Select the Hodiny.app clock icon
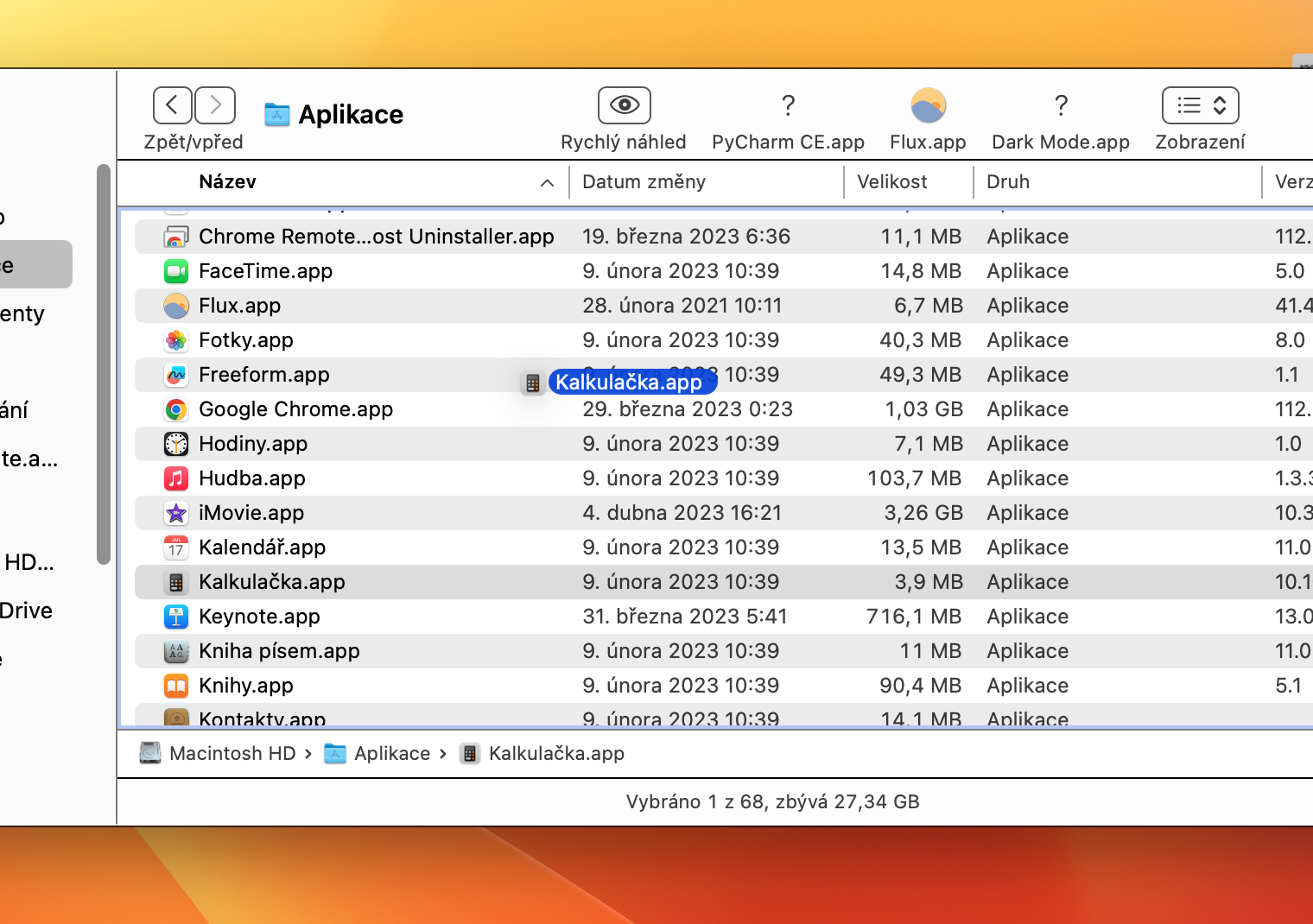Image resolution: width=1313 pixels, height=924 pixels. (x=176, y=444)
